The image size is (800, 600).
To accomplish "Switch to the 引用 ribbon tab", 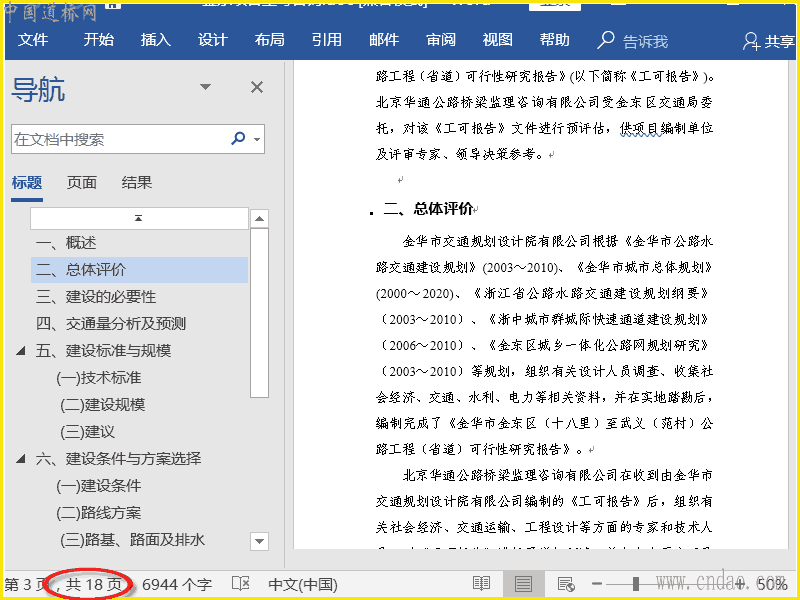I will tap(327, 40).
